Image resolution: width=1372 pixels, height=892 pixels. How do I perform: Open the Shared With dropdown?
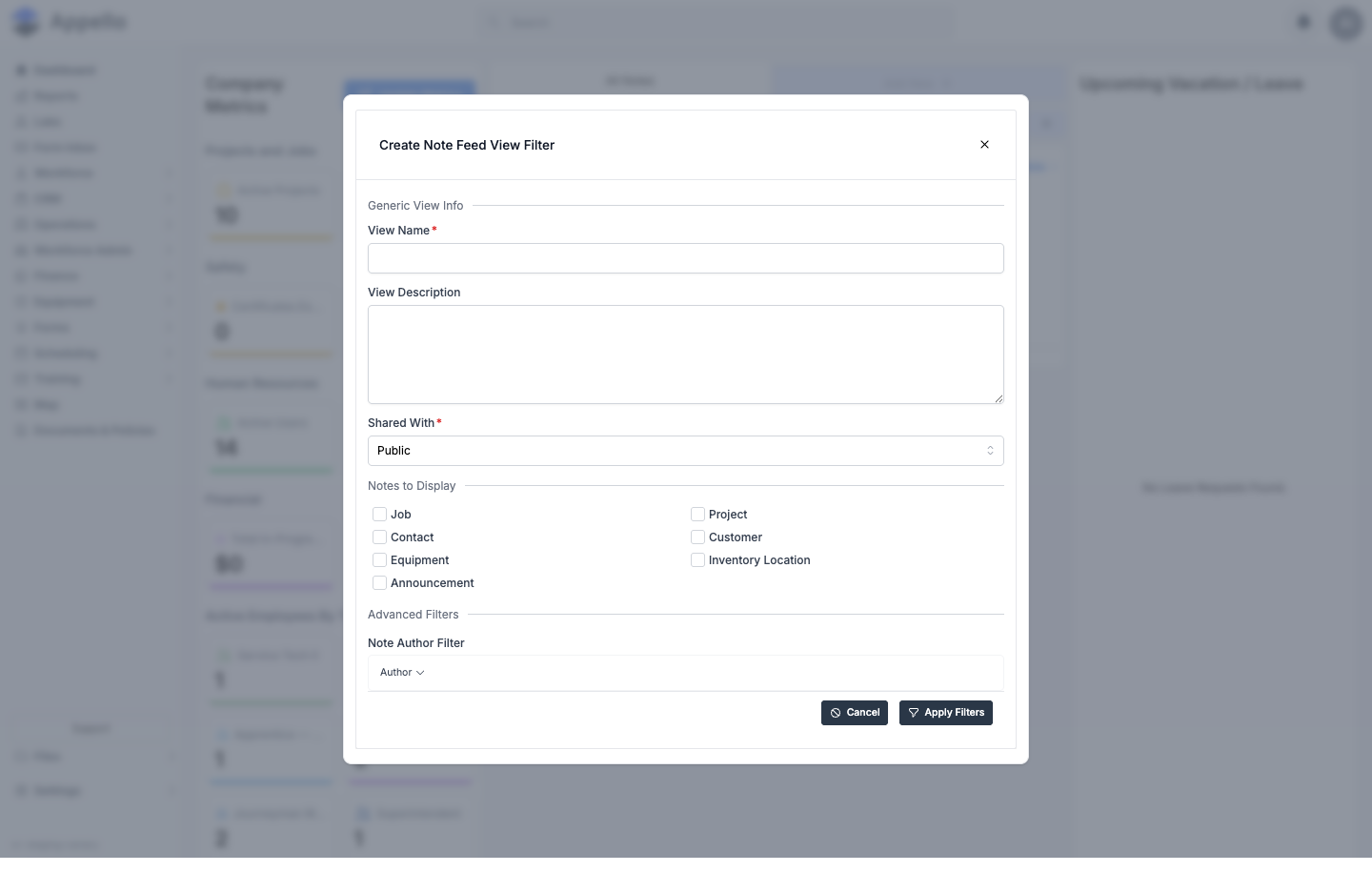[x=686, y=451]
